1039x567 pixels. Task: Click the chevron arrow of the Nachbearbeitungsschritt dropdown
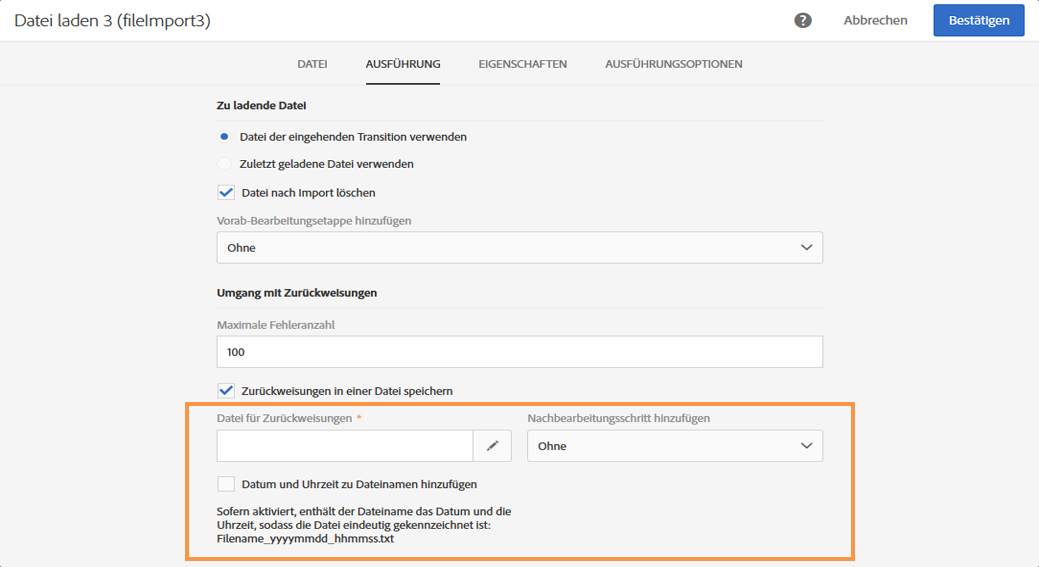click(806, 446)
